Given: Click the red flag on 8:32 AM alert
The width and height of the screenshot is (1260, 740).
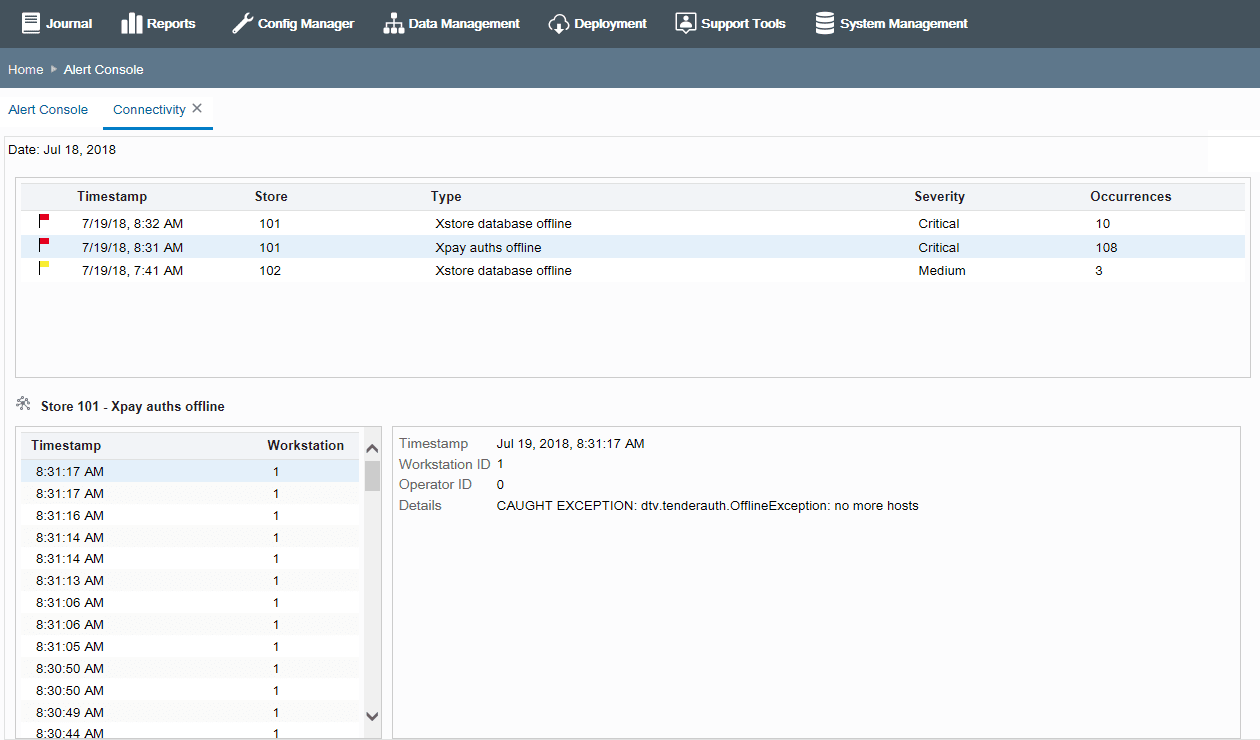Looking at the screenshot, I should [44, 220].
